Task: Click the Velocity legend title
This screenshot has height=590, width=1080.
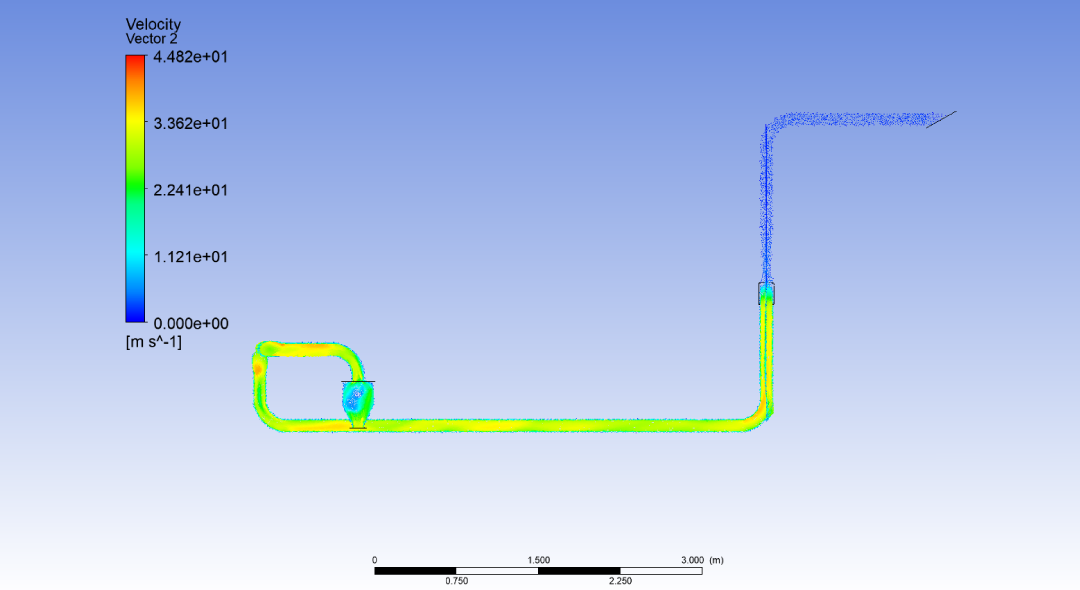Action: pos(153,25)
